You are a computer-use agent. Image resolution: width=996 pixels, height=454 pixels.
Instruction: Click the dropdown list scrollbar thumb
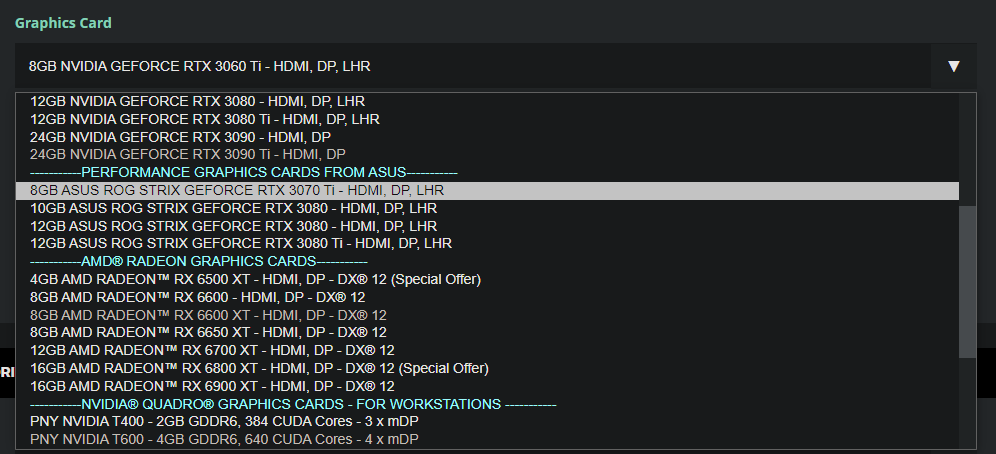click(x=967, y=282)
